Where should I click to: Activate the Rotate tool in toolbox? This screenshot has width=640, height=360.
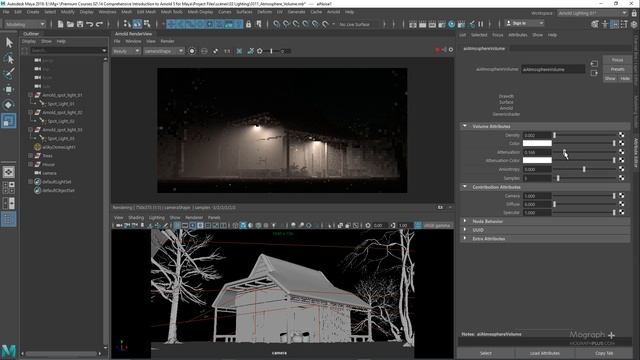coord(9,105)
